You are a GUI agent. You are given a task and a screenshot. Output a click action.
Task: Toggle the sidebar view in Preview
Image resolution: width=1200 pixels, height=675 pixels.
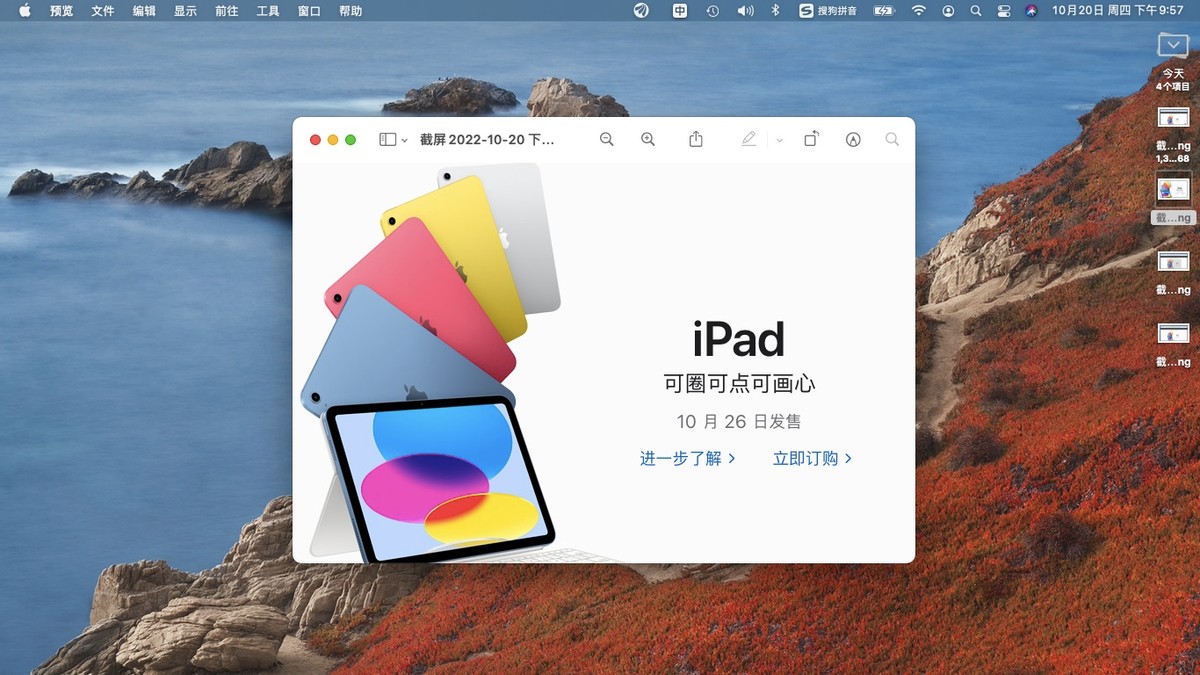pos(385,139)
